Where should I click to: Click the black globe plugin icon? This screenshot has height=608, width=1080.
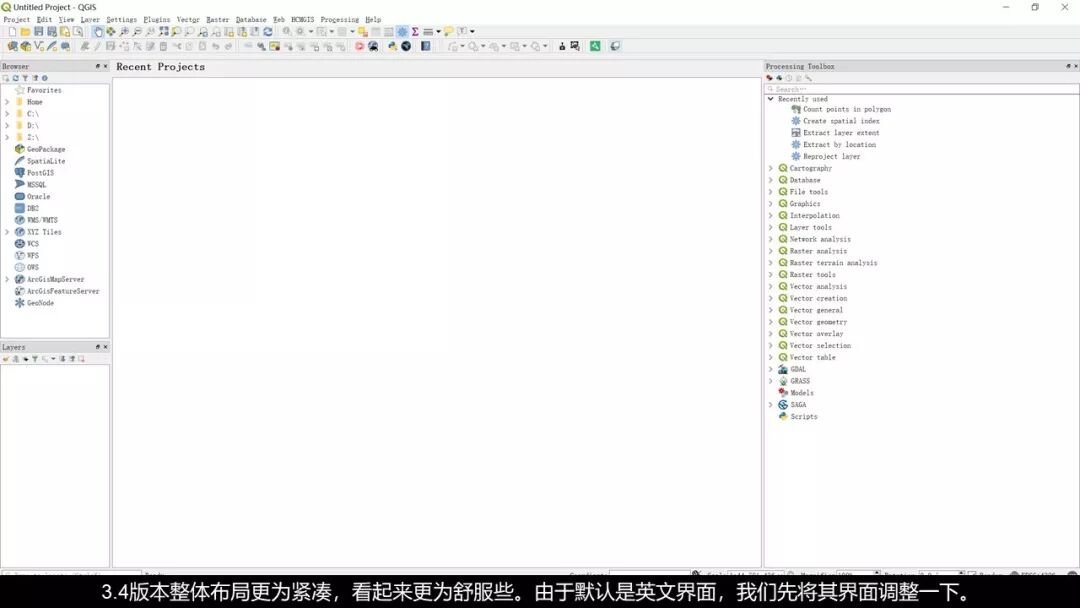pyautogui.click(x=406, y=46)
